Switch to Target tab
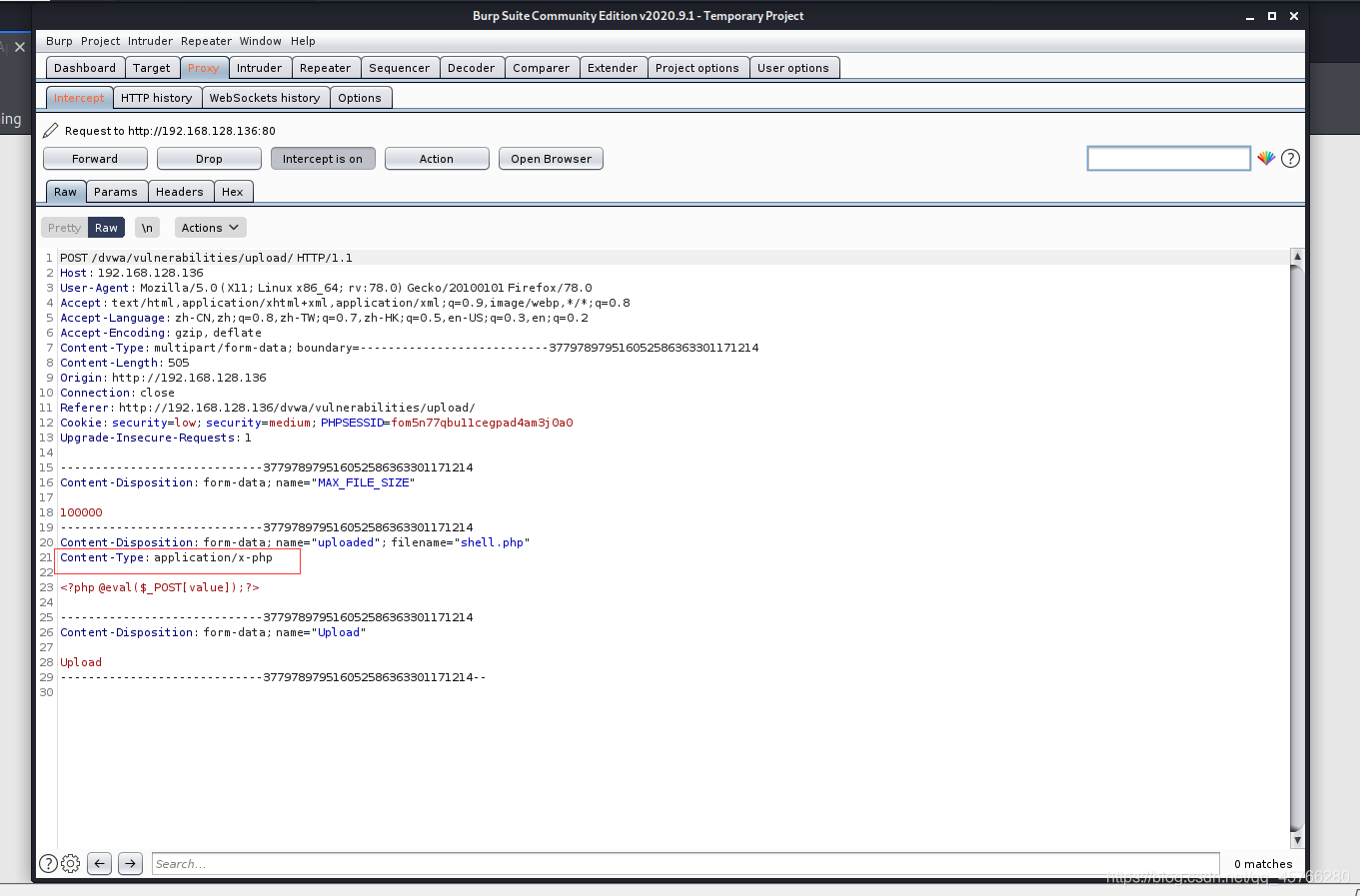 [152, 68]
